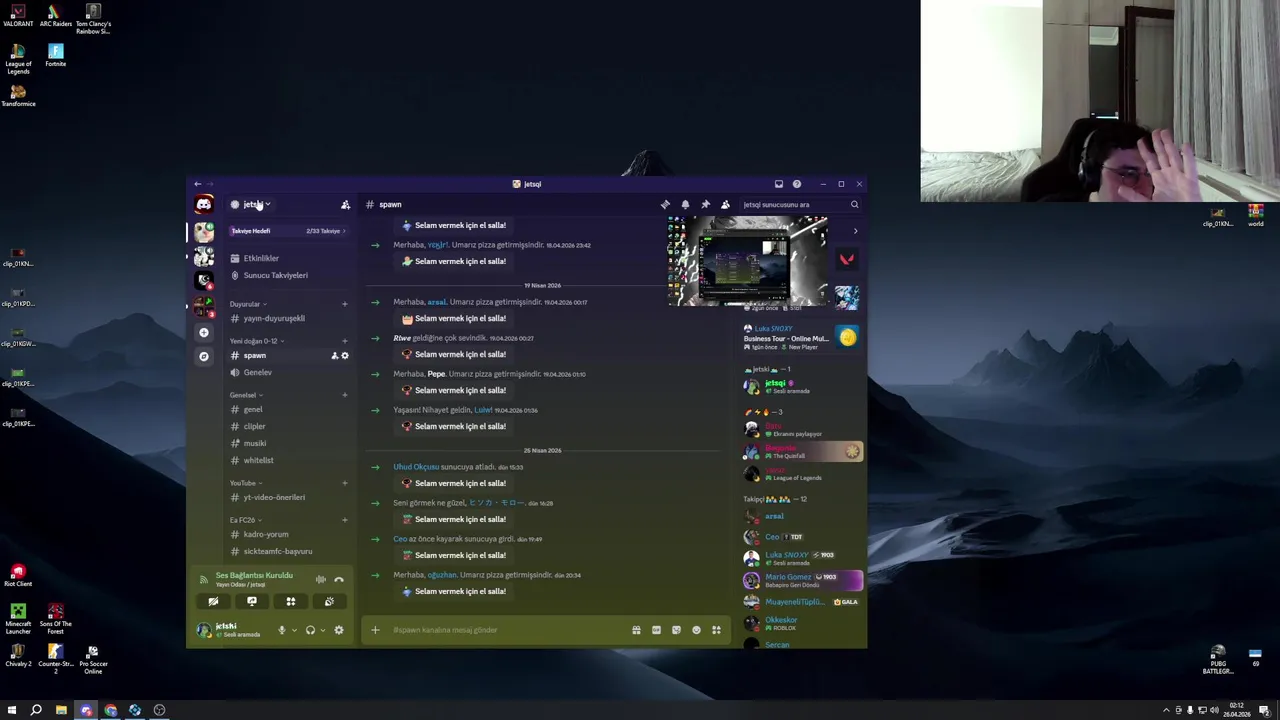This screenshot has width=1280, height=720.
Task: Toggle member list icon in header
Action: [x=725, y=205]
